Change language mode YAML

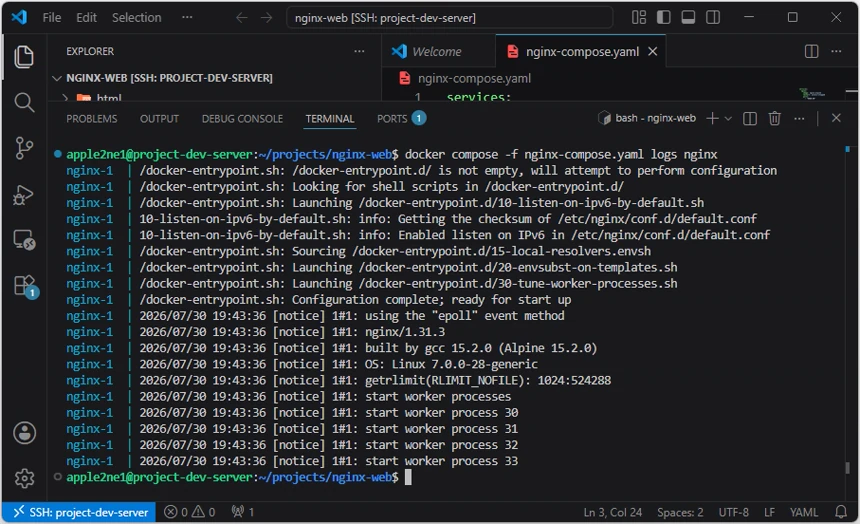click(x=804, y=512)
